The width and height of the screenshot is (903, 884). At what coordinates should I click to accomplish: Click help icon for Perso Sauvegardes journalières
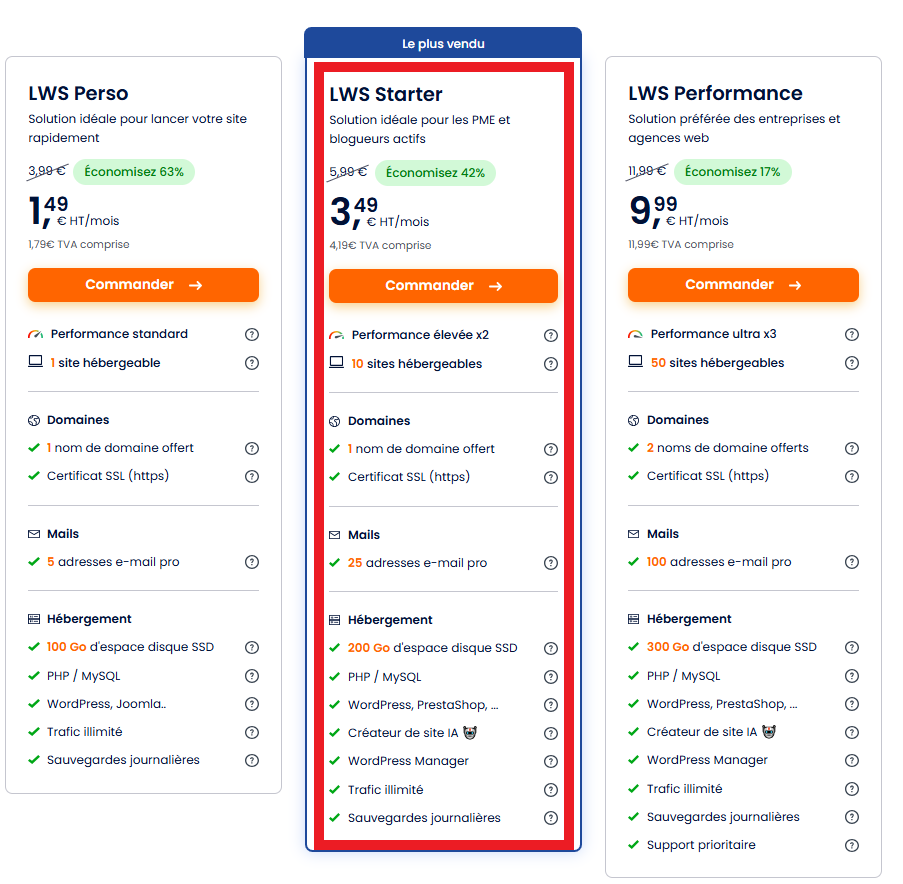(252, 760)
